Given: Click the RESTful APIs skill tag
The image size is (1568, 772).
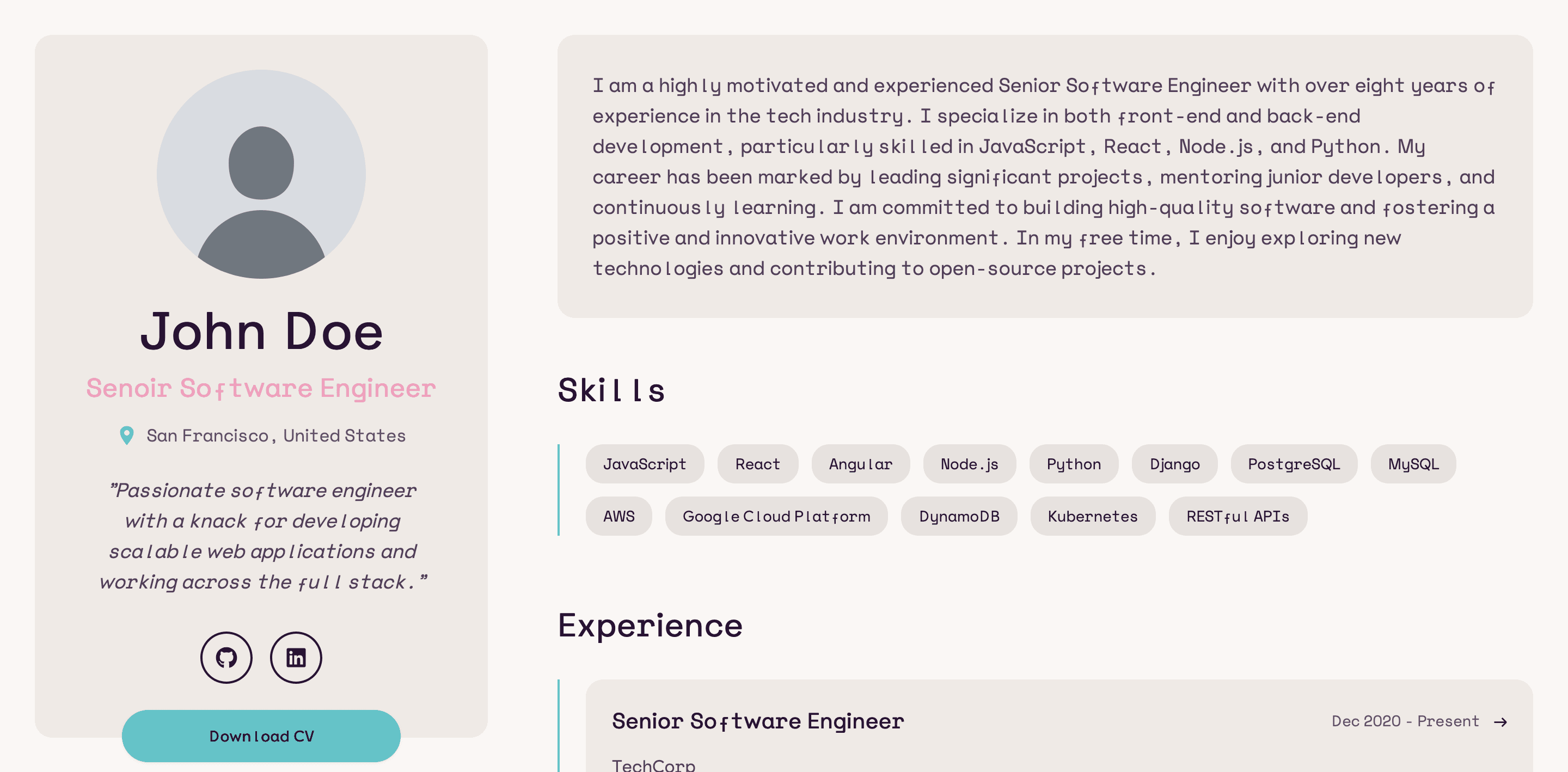Looking at the screenshot, I should (x=1238, y=516).
